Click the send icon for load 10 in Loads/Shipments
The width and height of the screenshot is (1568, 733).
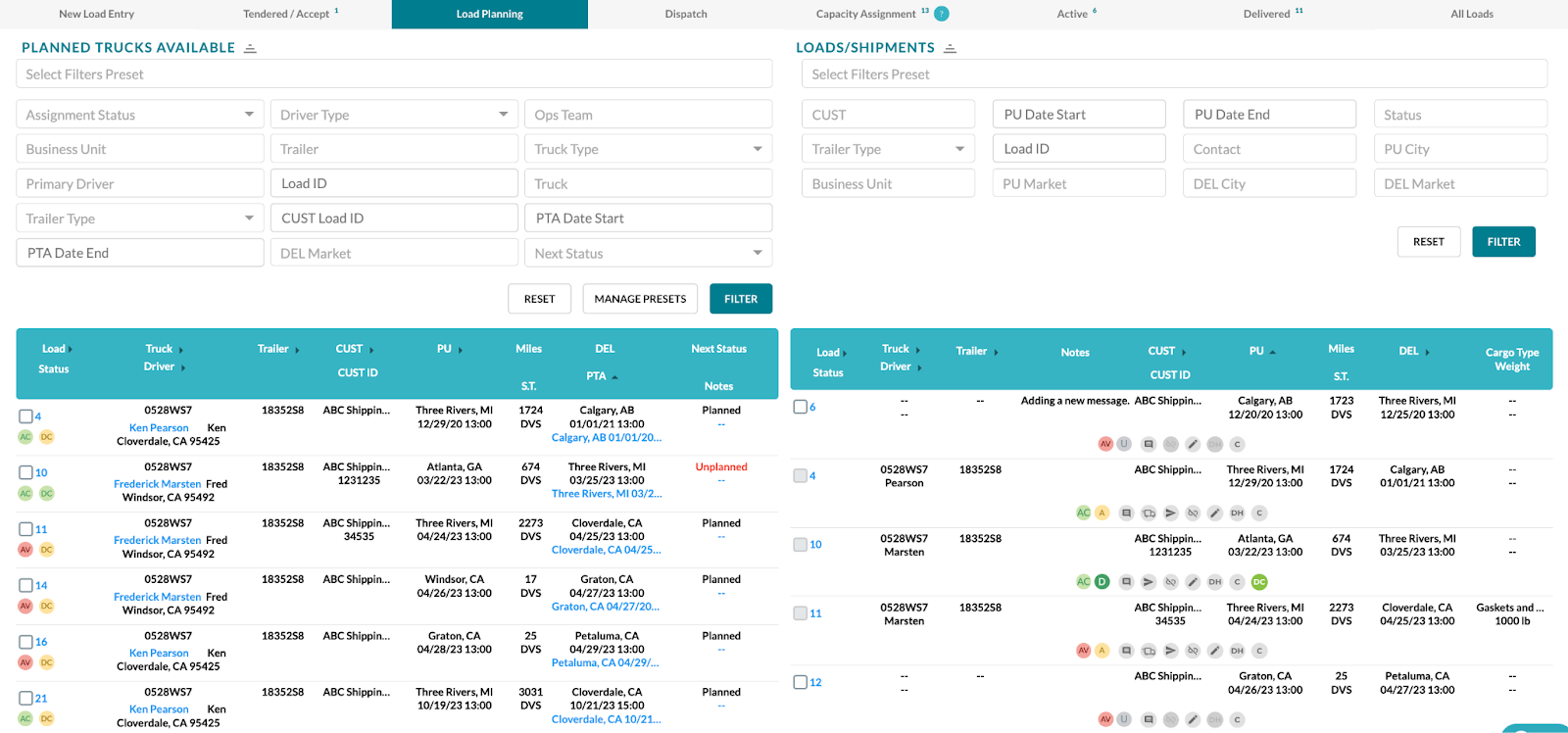coord(1149,582)
